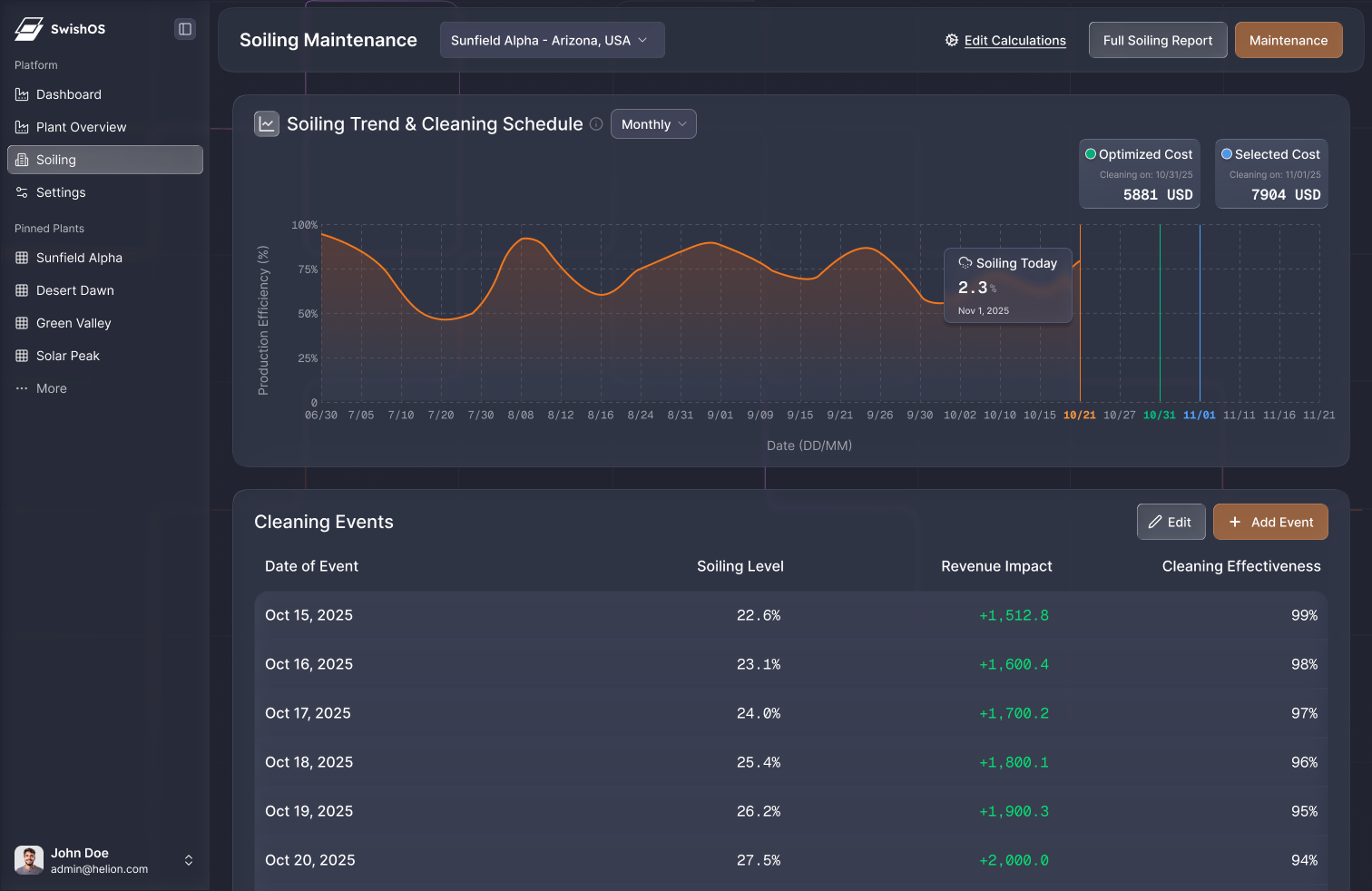Select the Selected Cost cleaning option

coord(1271,173)
